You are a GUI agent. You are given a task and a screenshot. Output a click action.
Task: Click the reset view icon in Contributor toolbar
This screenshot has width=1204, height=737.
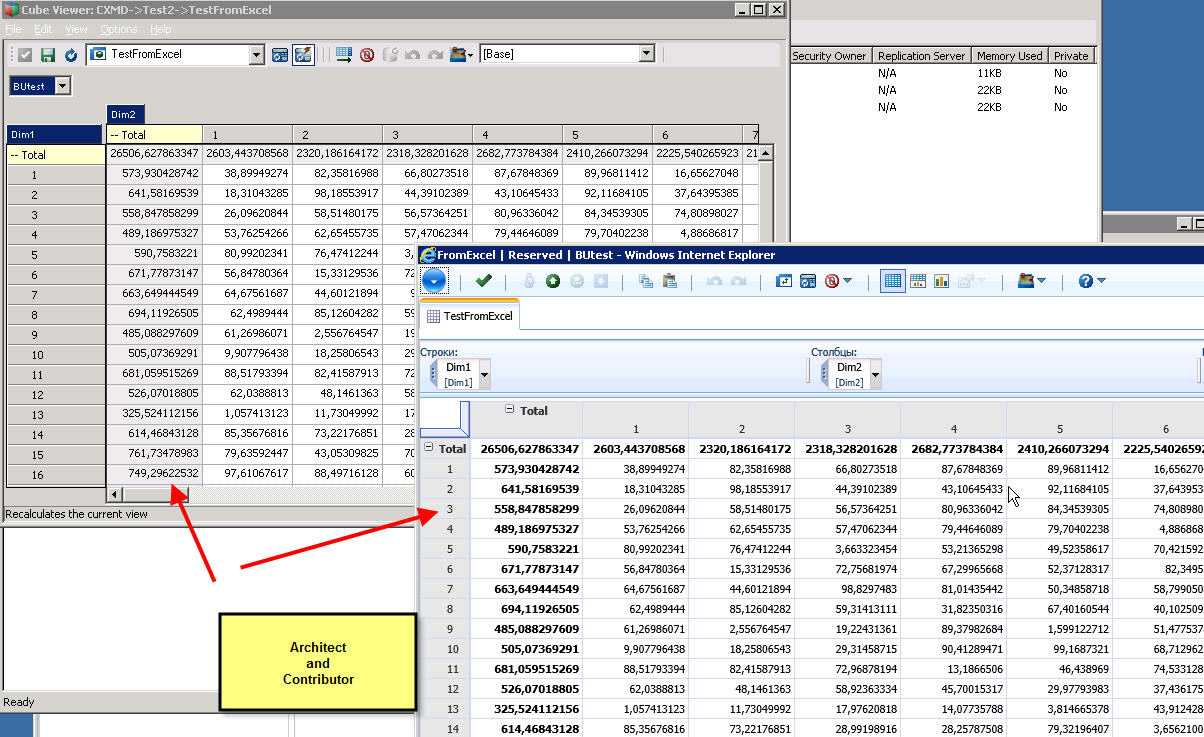pyautogui.click(x=784, y=282)
